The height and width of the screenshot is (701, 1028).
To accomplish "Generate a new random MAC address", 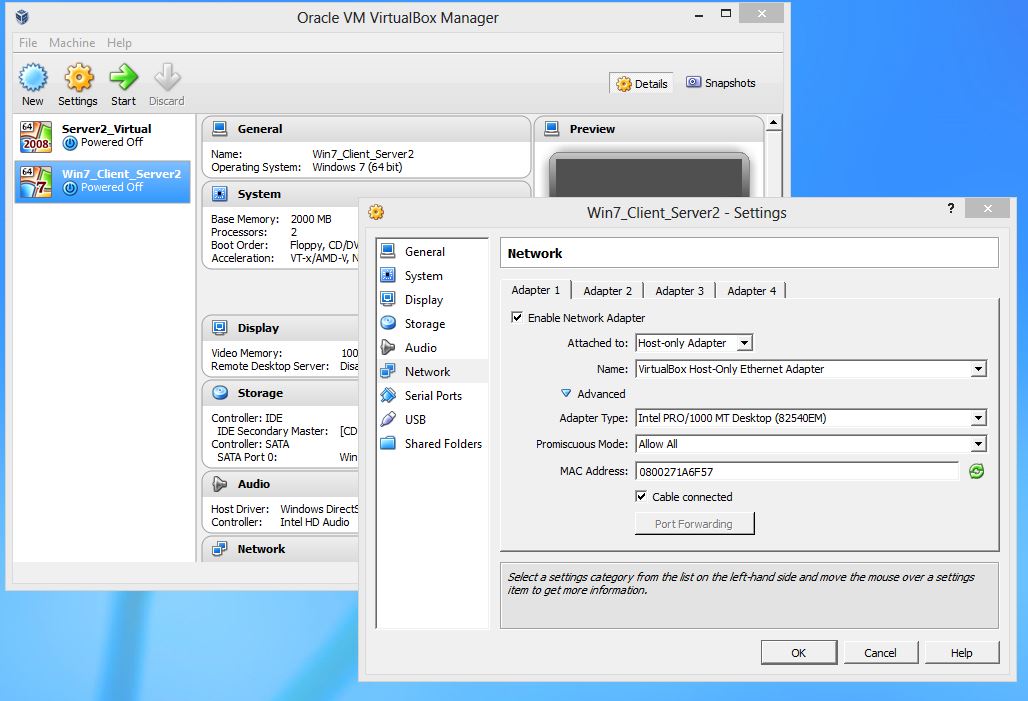I will point(976,471).
